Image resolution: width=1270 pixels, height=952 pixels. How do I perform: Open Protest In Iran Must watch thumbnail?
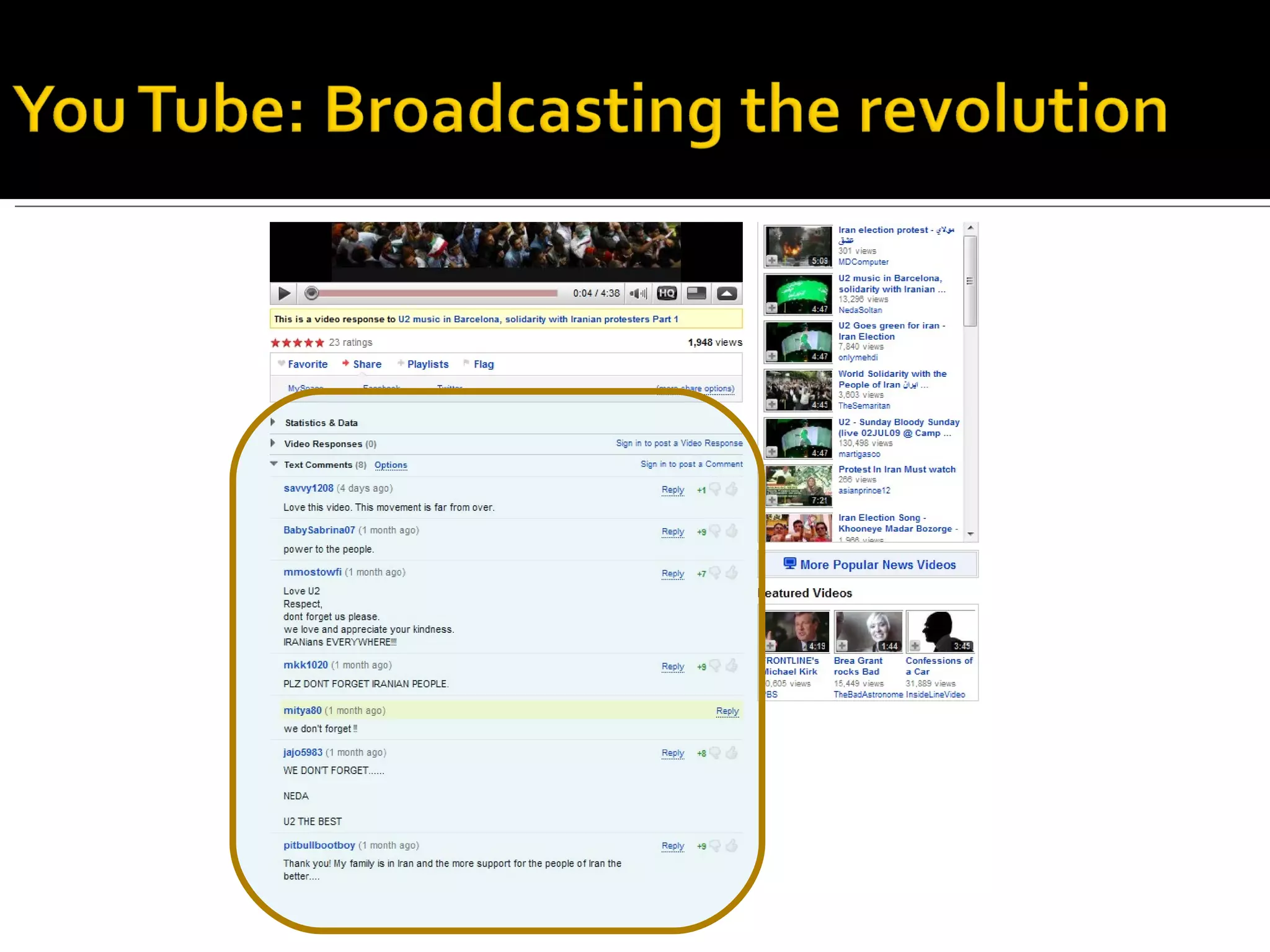click(x=798, y=485)
